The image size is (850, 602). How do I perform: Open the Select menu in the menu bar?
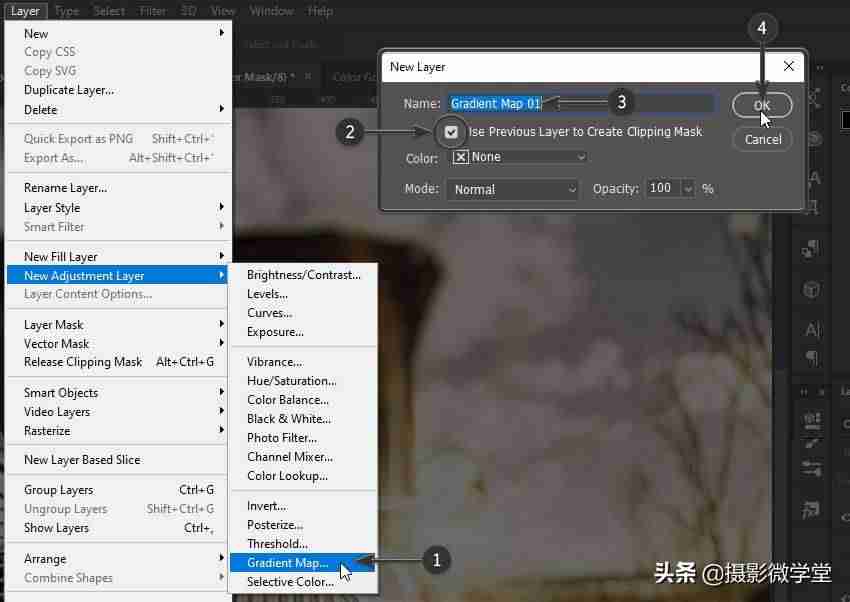[x=109, y=11]
